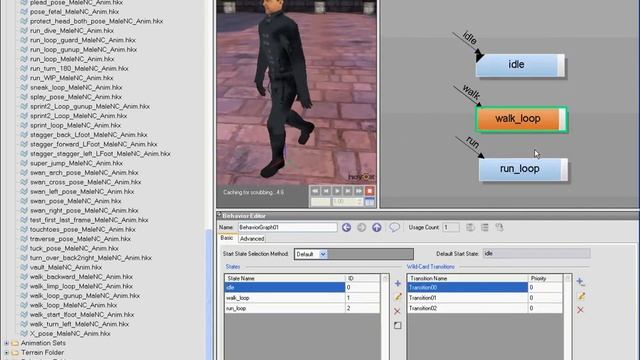Click the list icon after Usage Count
The height and width of the screenshot is (360, 640).
(485, 227)
